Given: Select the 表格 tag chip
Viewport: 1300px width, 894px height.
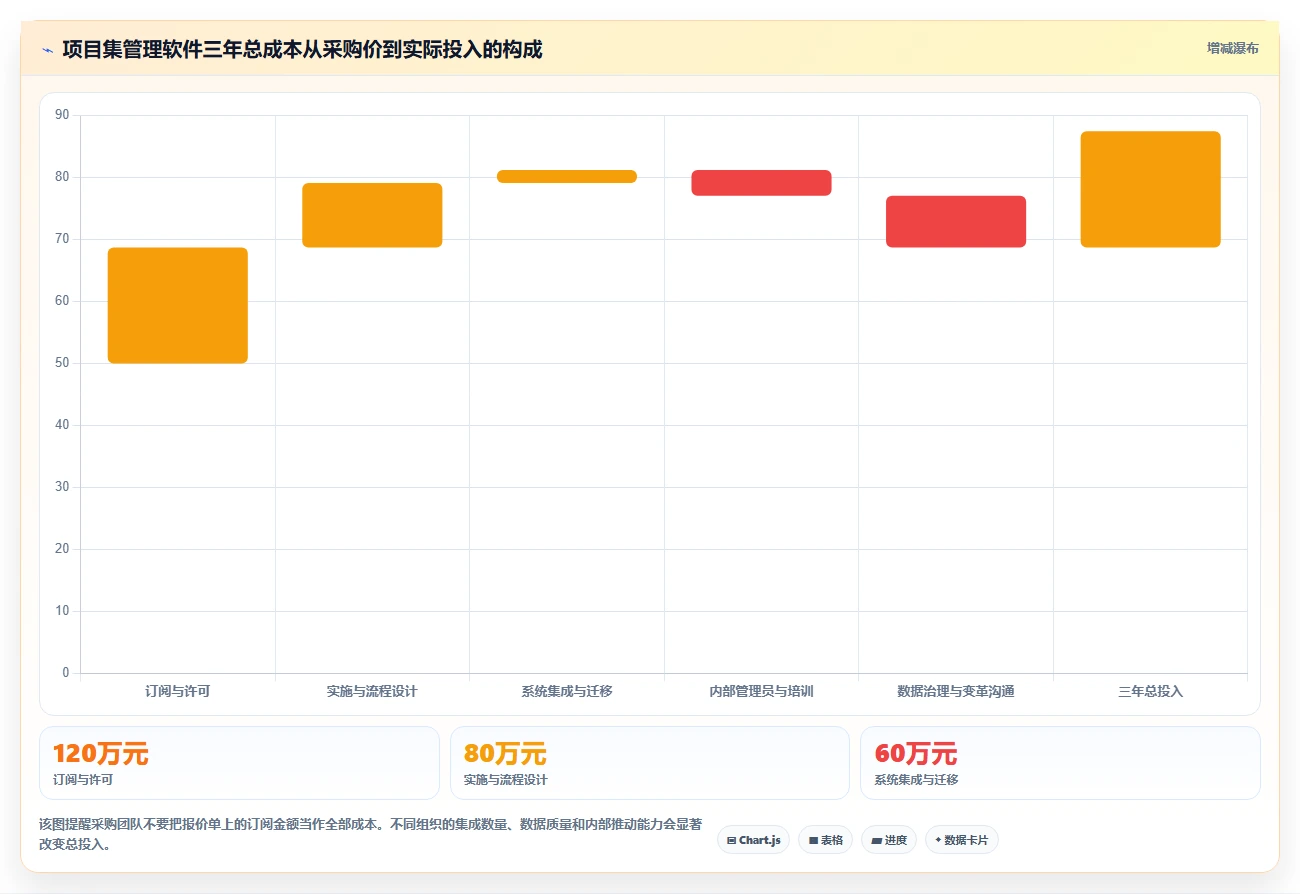Looking at the screenshot, I should coord(825,840).
